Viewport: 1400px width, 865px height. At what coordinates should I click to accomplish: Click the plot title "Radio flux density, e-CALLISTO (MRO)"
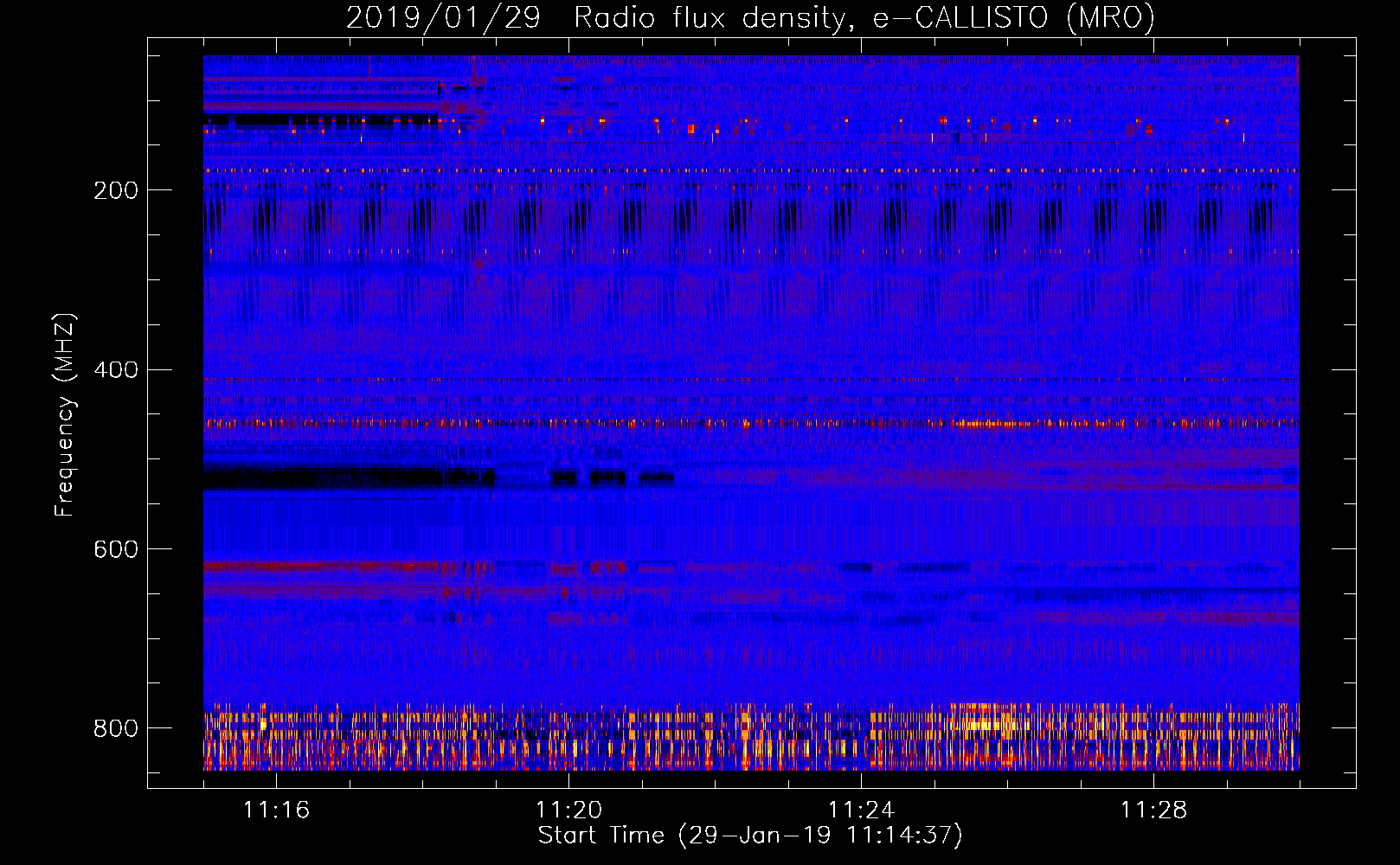click(864, 17)
